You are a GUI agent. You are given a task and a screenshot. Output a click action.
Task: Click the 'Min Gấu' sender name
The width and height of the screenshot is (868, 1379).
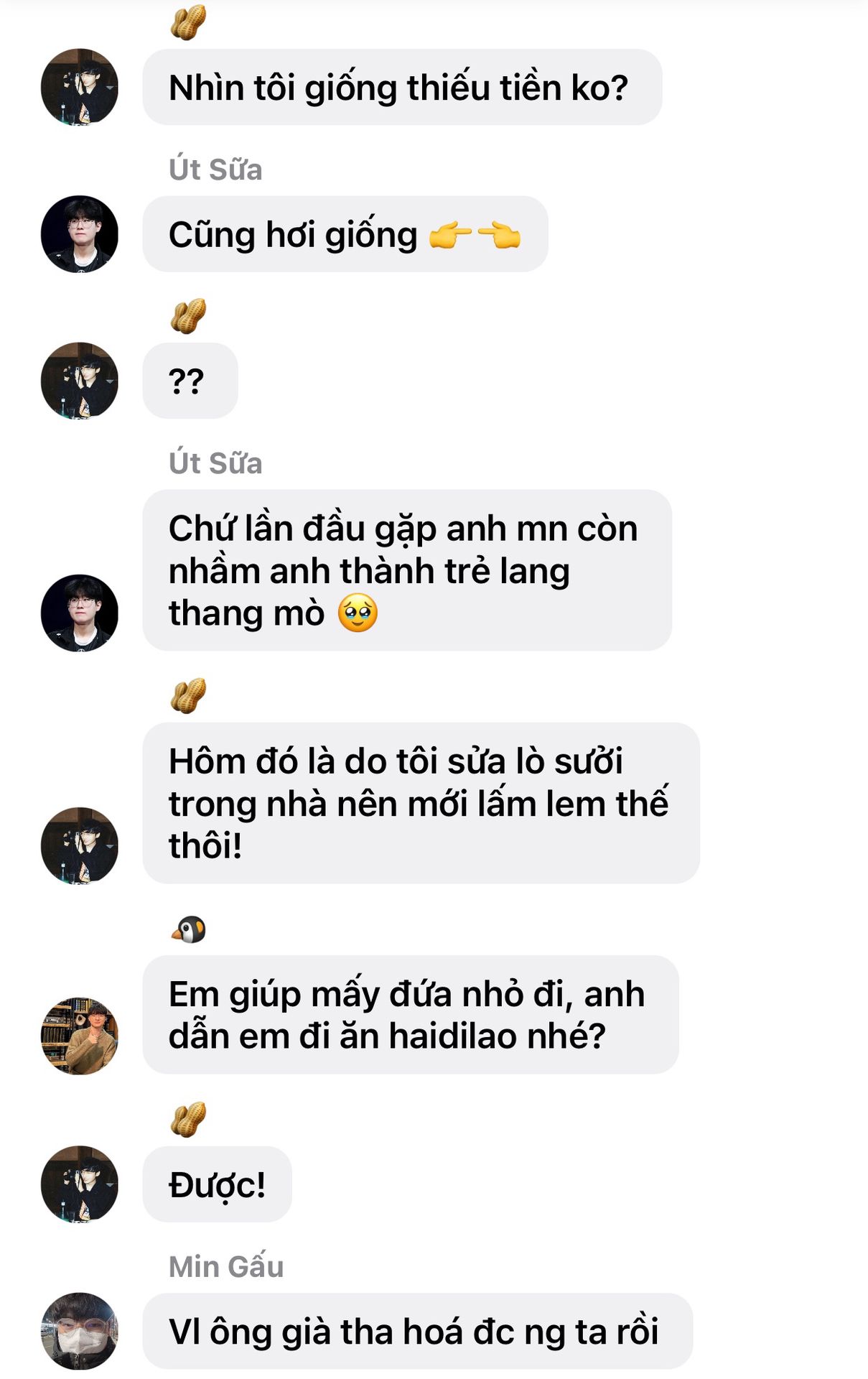tap(226, 1266)
